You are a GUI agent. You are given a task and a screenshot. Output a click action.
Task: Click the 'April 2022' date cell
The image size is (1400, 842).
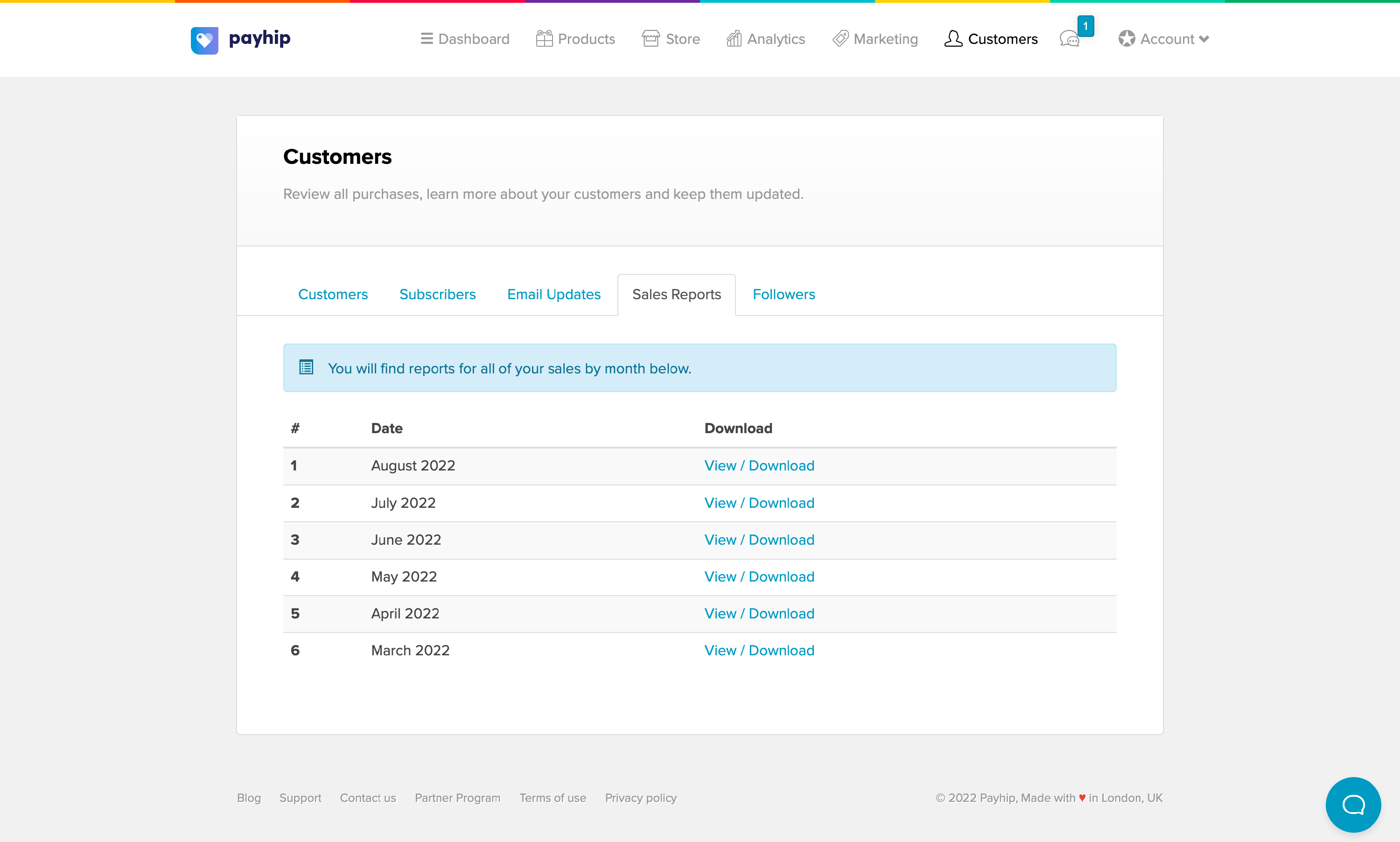405,614
